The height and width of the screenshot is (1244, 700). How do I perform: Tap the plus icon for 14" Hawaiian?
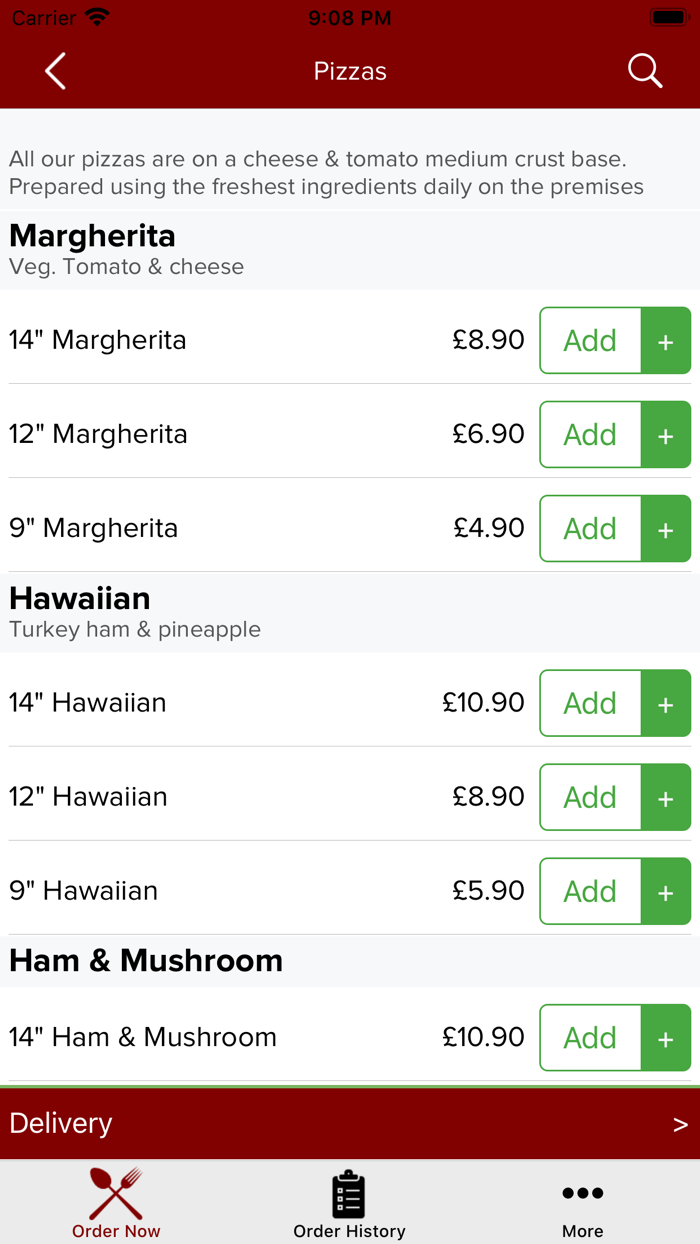[x=665, y=703]
